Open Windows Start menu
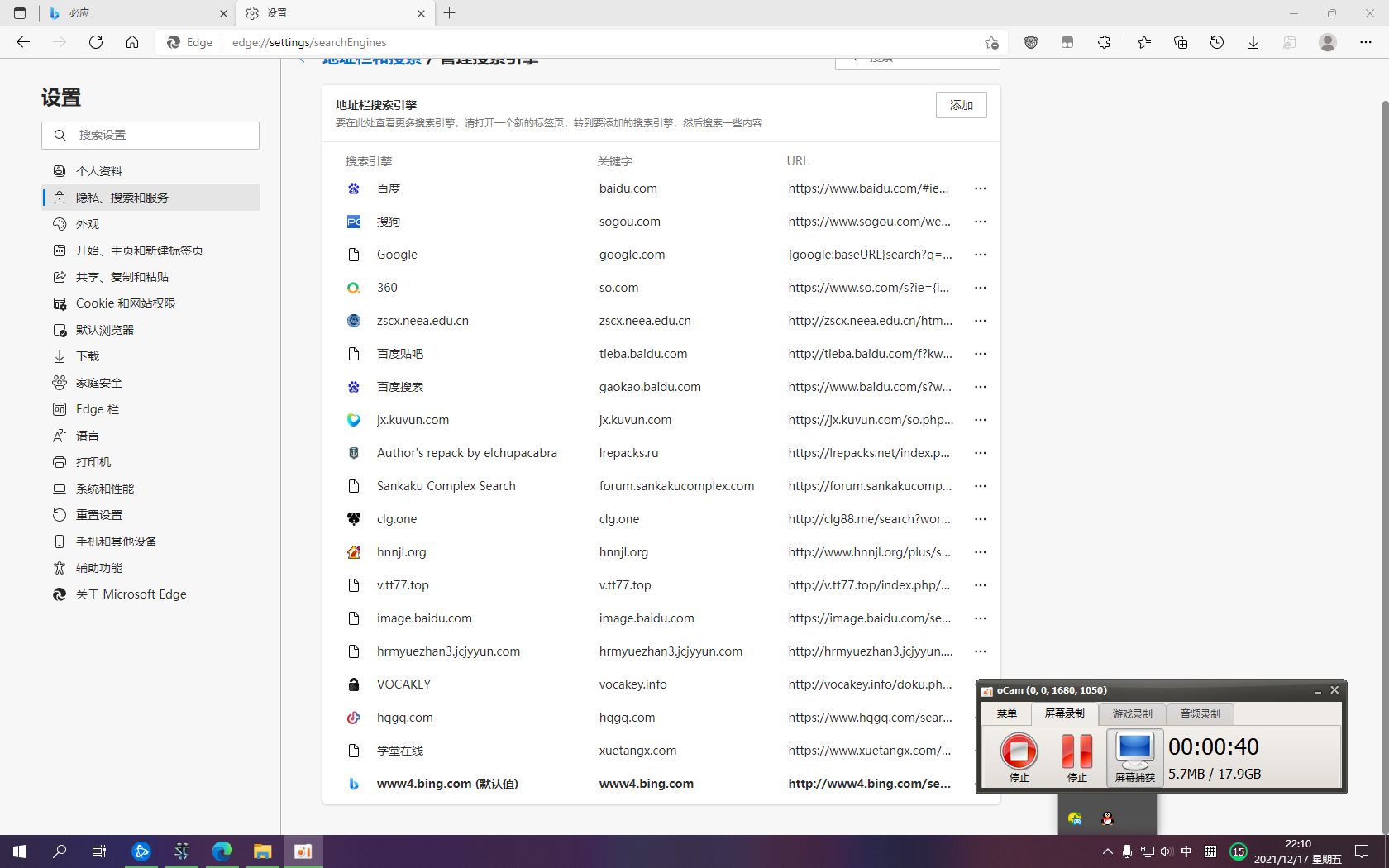 pyautogui.click(x=20, y=851)
